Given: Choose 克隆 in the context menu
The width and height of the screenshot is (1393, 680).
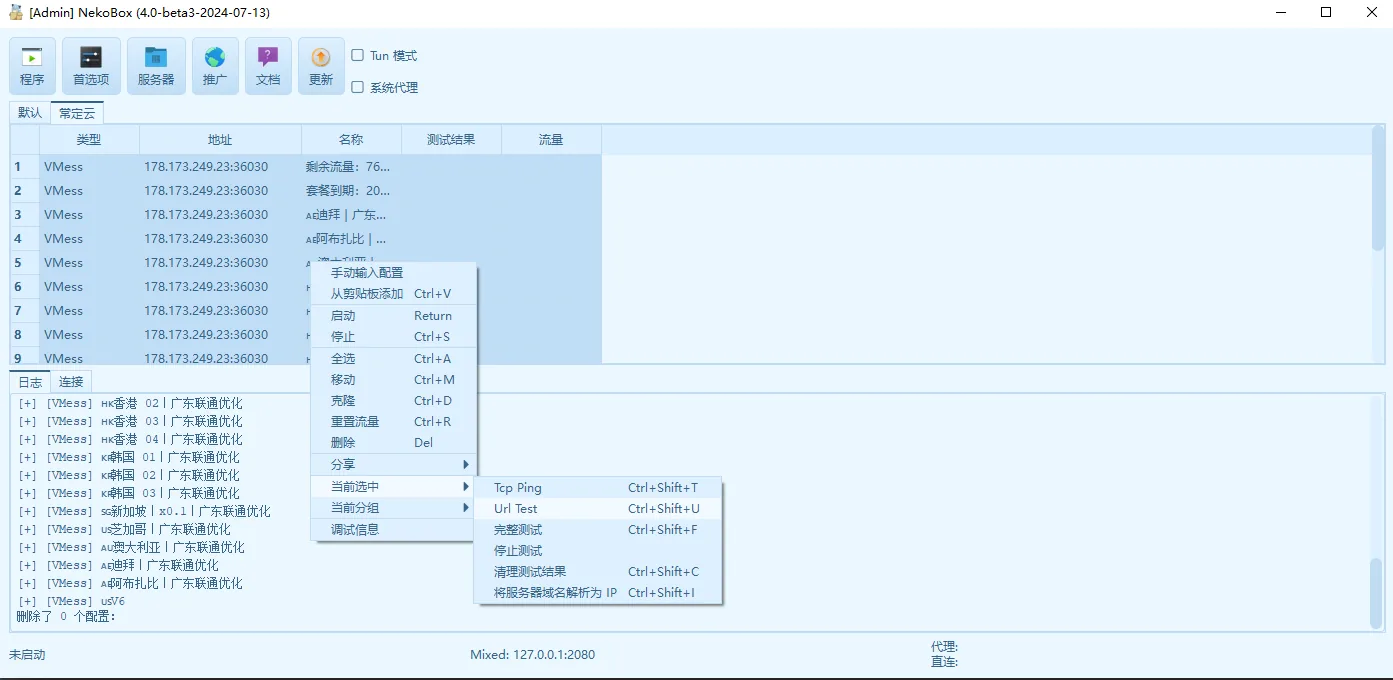Looking at the screenshot, I should click(394, 401).
